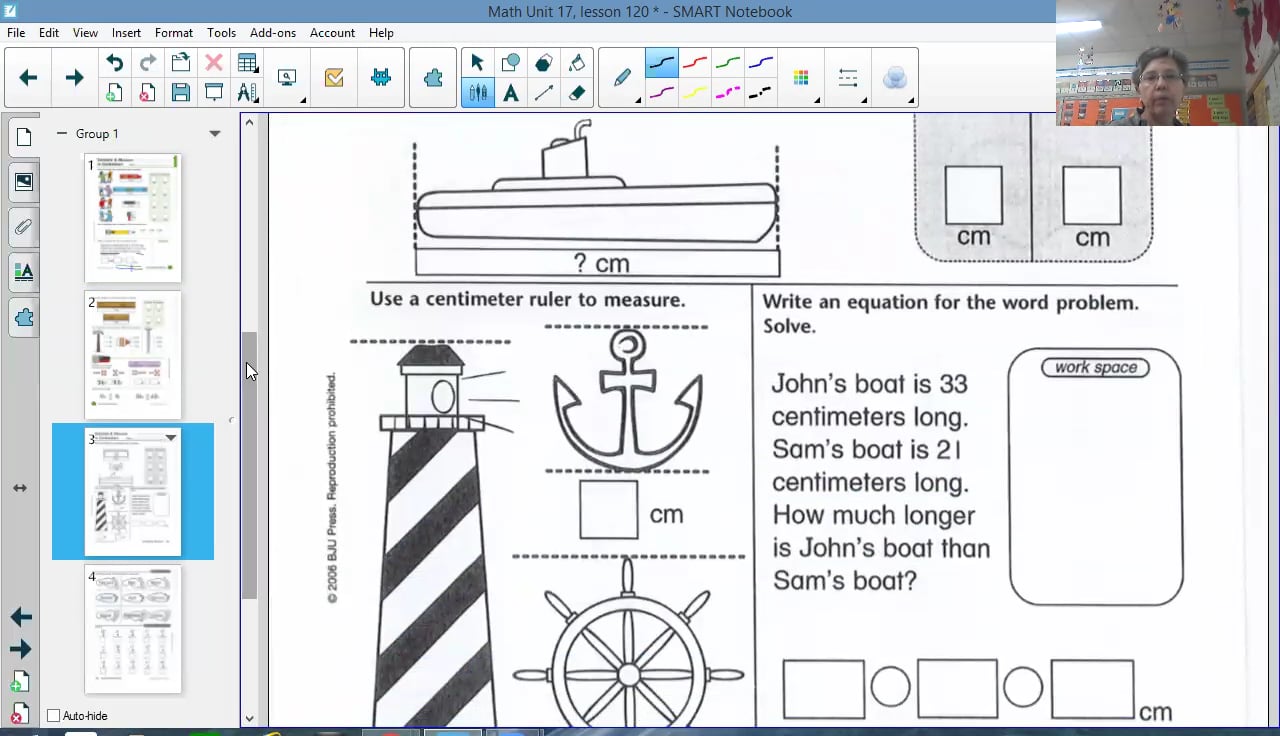Redo the last undone action
The image size is (1280, 736).
pyautogui.click(x=147, y=63)
